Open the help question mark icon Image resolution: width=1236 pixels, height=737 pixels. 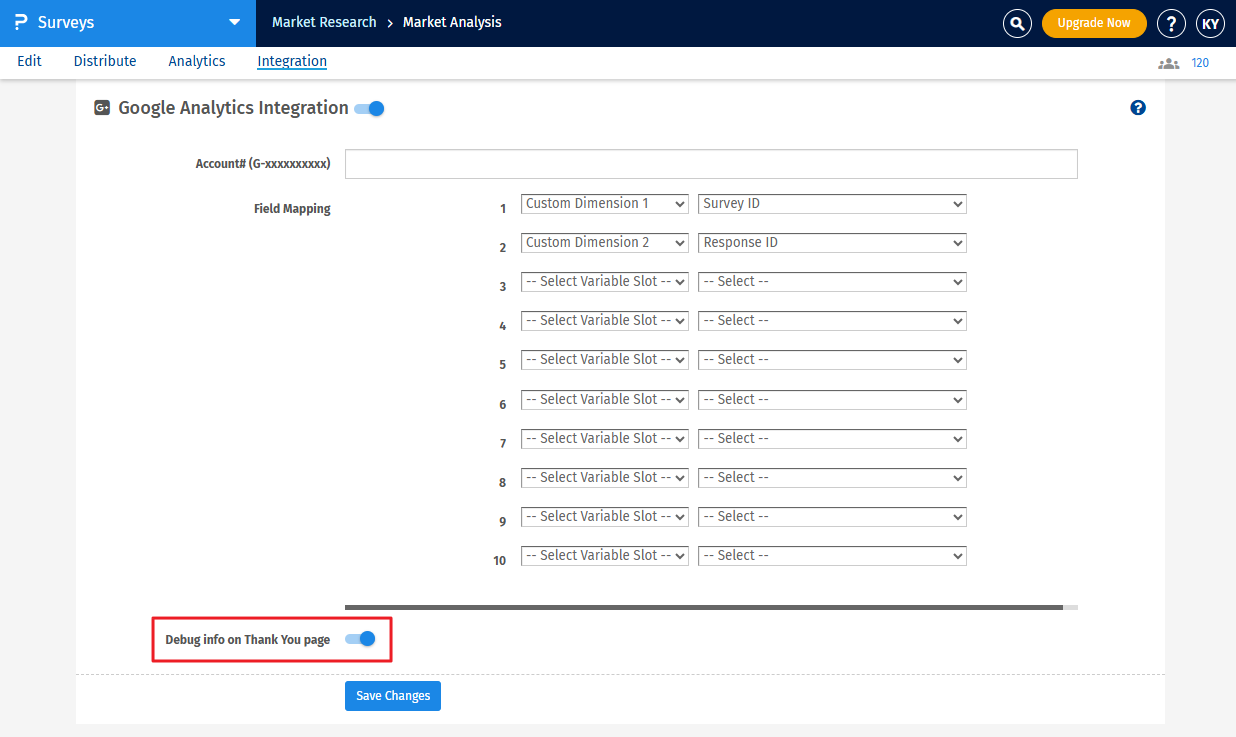(1171, 23)
